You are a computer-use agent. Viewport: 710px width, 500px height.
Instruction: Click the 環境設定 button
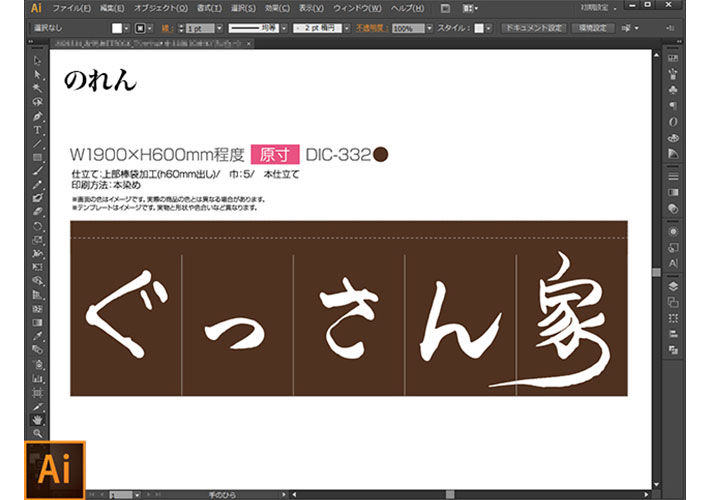click(x=593, y=28)
